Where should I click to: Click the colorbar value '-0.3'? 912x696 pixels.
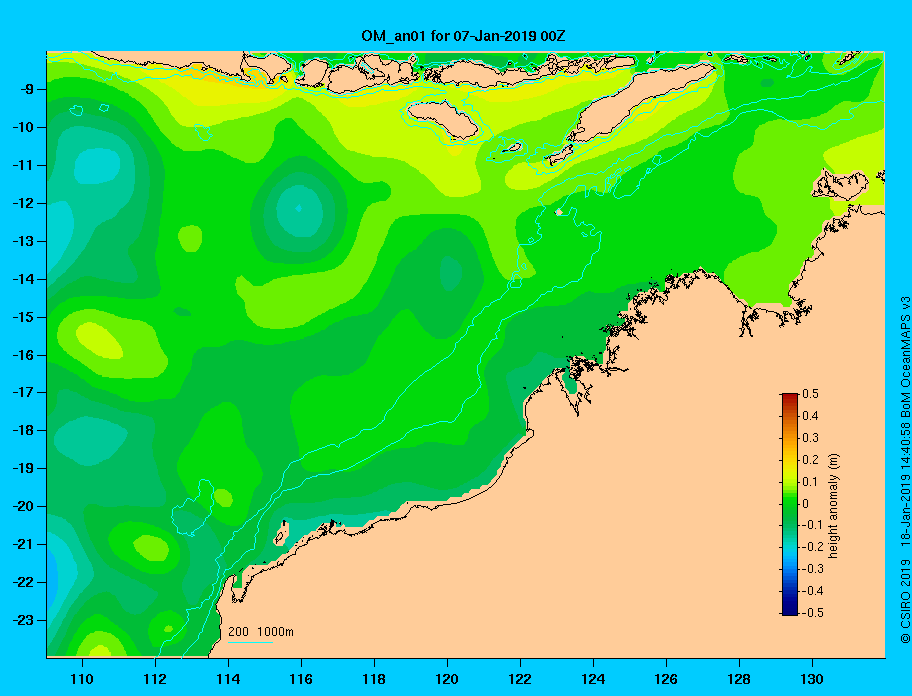coord(813,569)
